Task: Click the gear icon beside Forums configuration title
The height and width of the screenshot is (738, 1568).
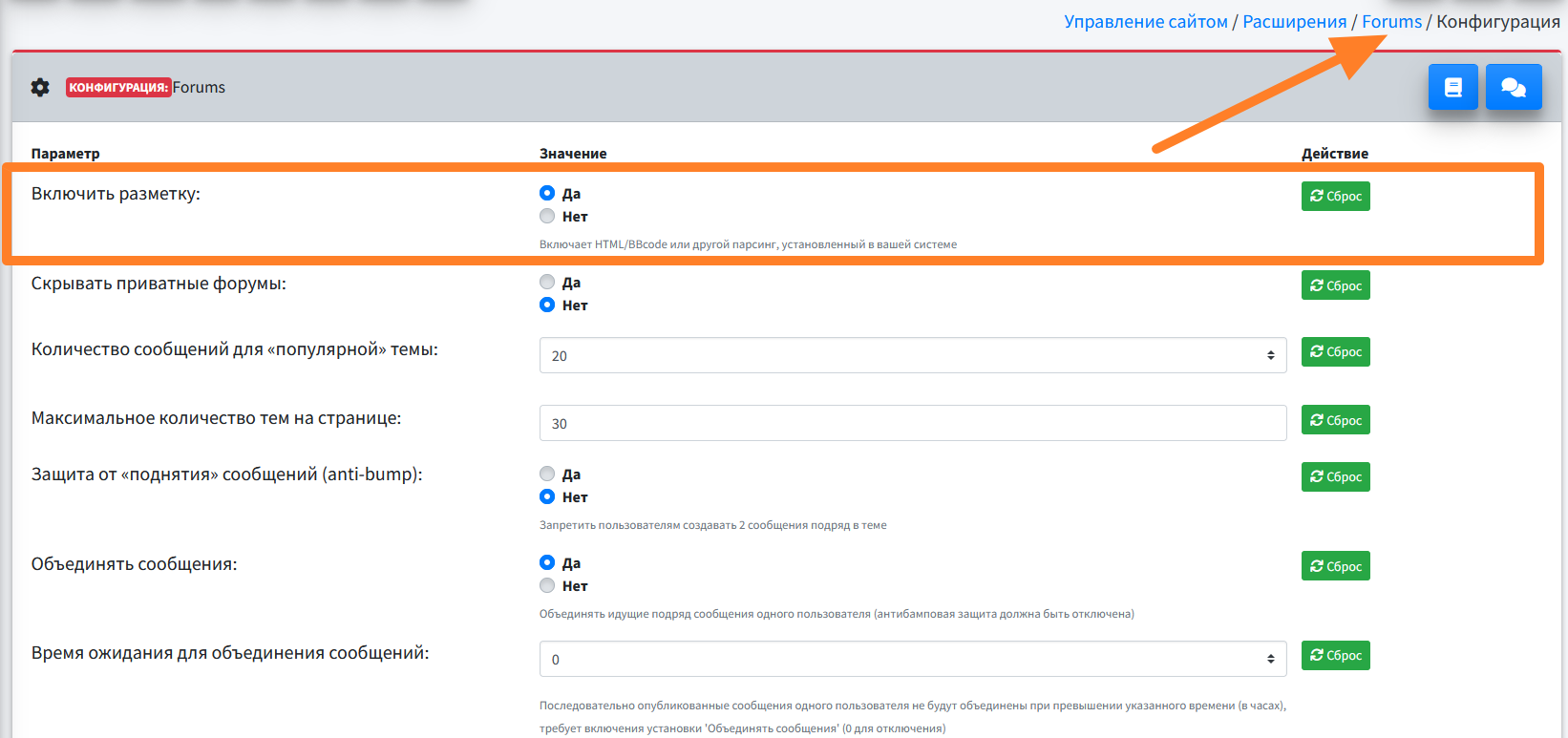Action: [40, 87]
